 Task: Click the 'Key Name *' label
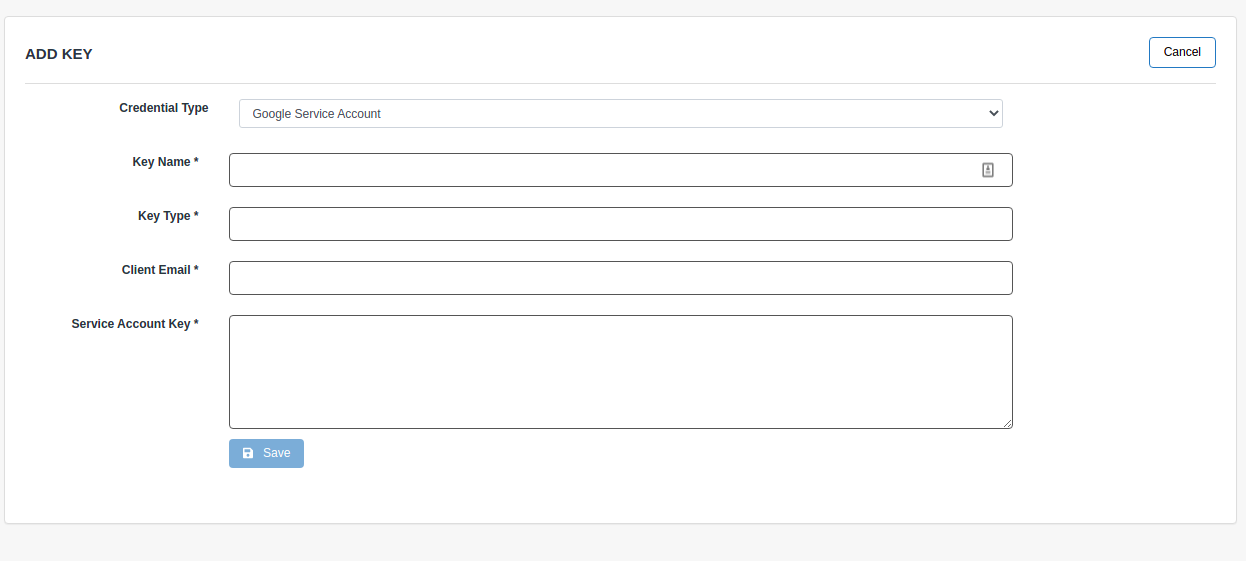[165, 162]
